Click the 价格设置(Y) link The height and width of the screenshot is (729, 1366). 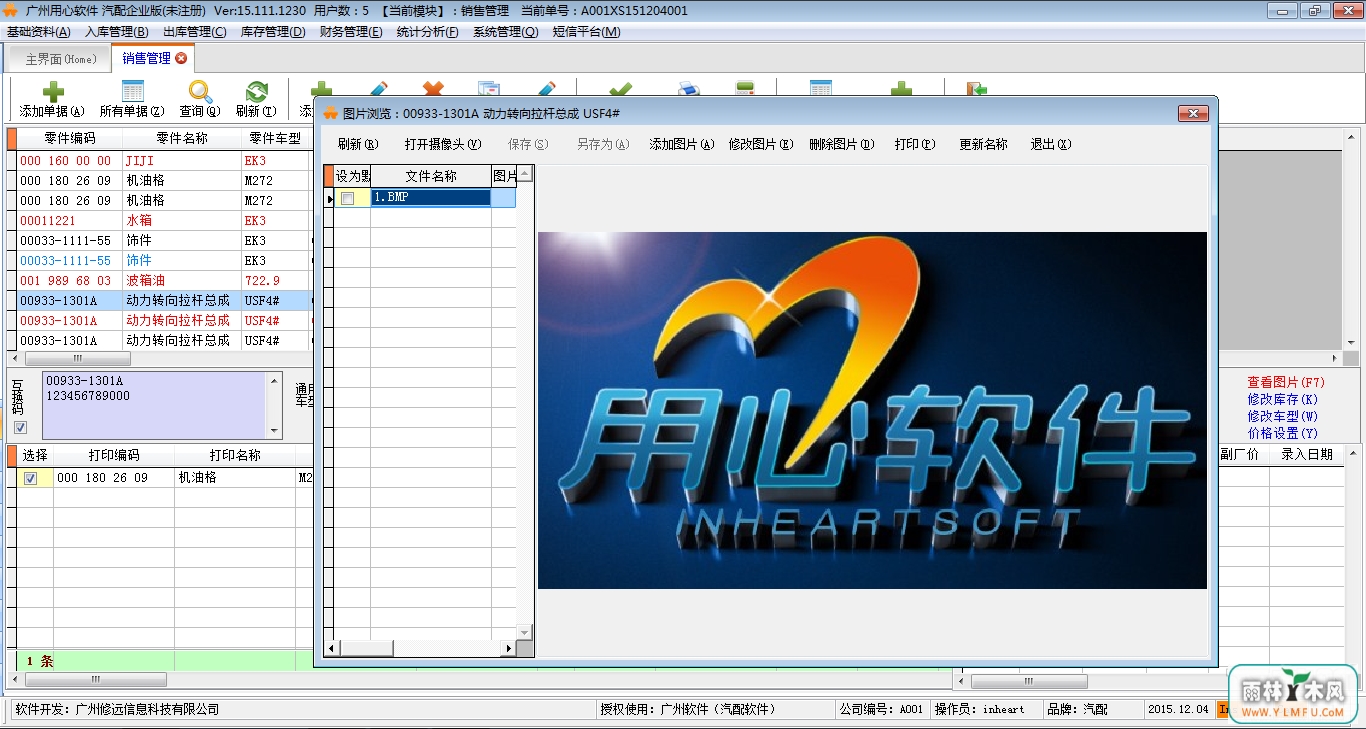[x=1282, y=434]
